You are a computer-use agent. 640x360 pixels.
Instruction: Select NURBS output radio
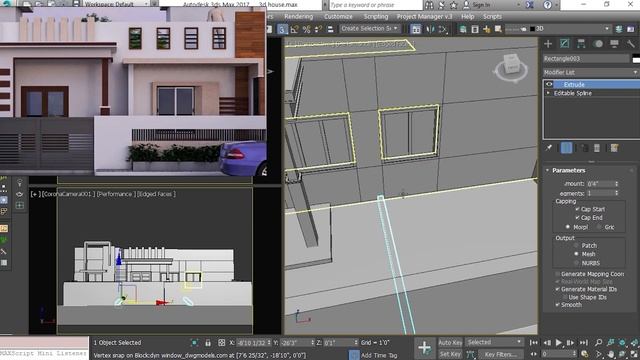tap(576, 263)
